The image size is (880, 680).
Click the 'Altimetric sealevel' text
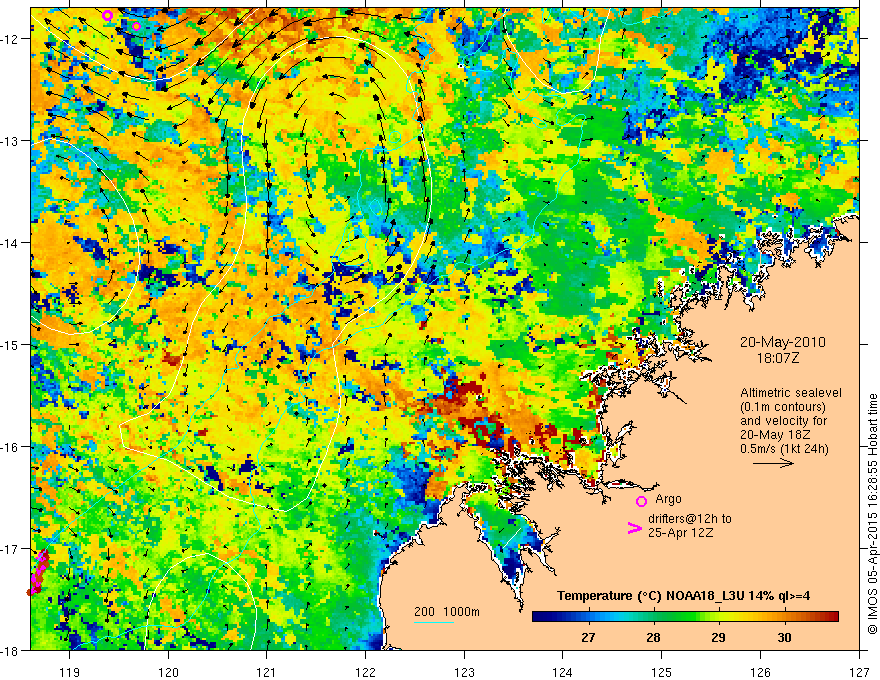click(791, 393)
